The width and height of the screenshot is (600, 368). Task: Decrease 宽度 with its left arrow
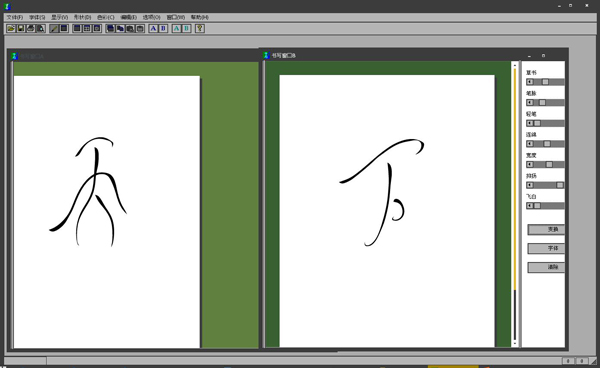[x=530, y=164]
